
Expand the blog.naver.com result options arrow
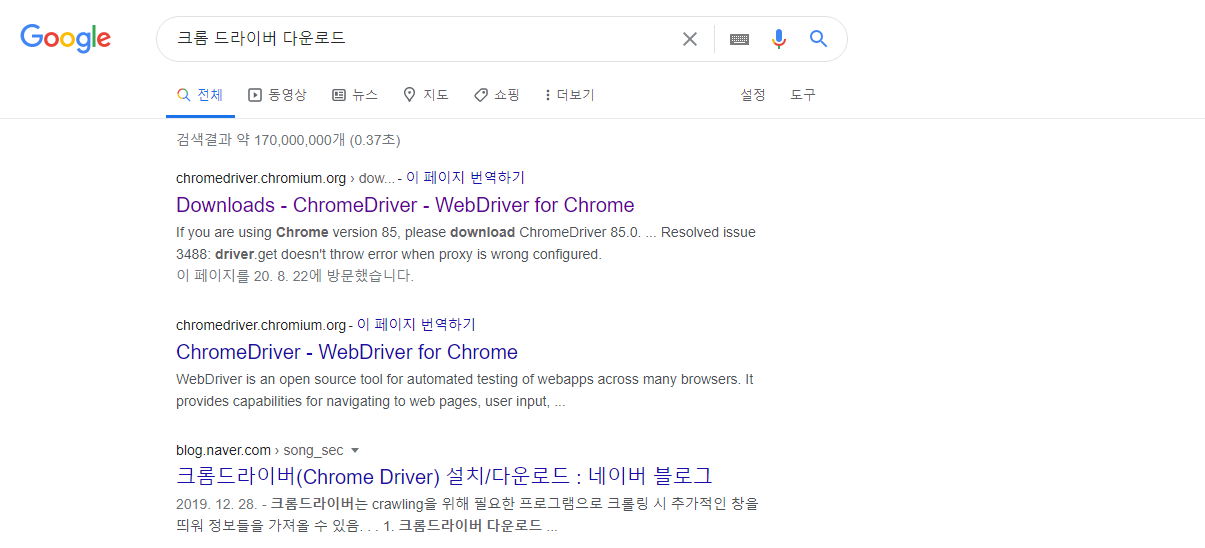pos(355,450)
